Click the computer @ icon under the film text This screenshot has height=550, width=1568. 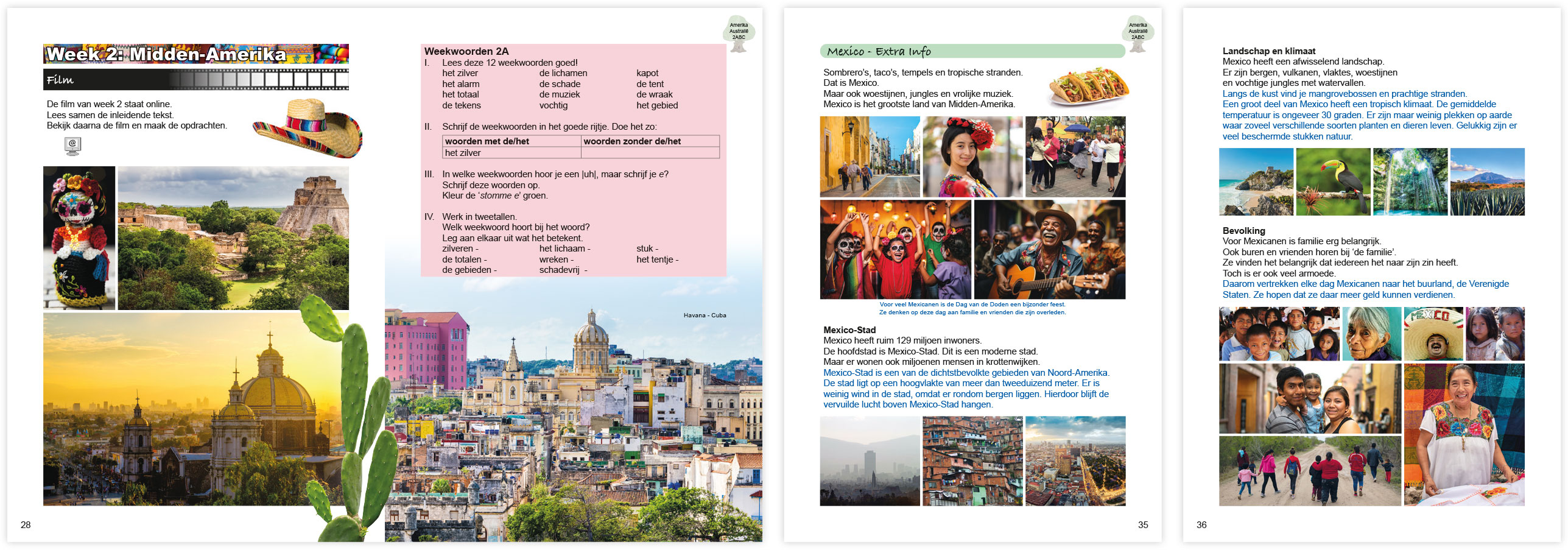click(x=72, y=146)
